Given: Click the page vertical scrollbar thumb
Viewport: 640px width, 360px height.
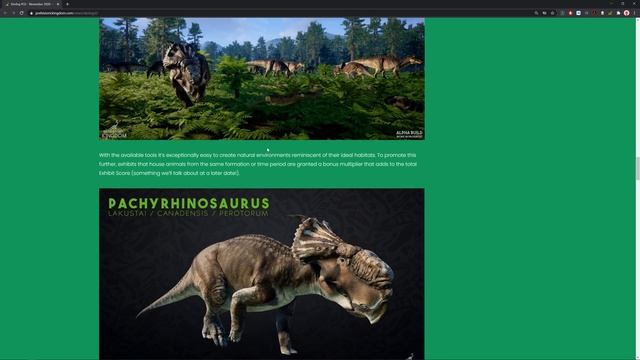Looking at the screenshot, I should [x=638, y=168].
